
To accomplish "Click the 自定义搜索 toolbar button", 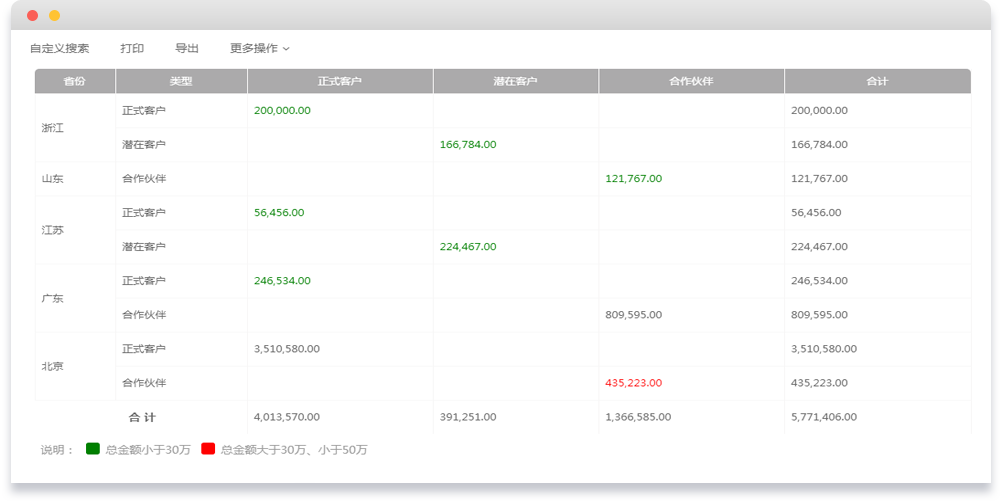I will click(x=59, y=48).
